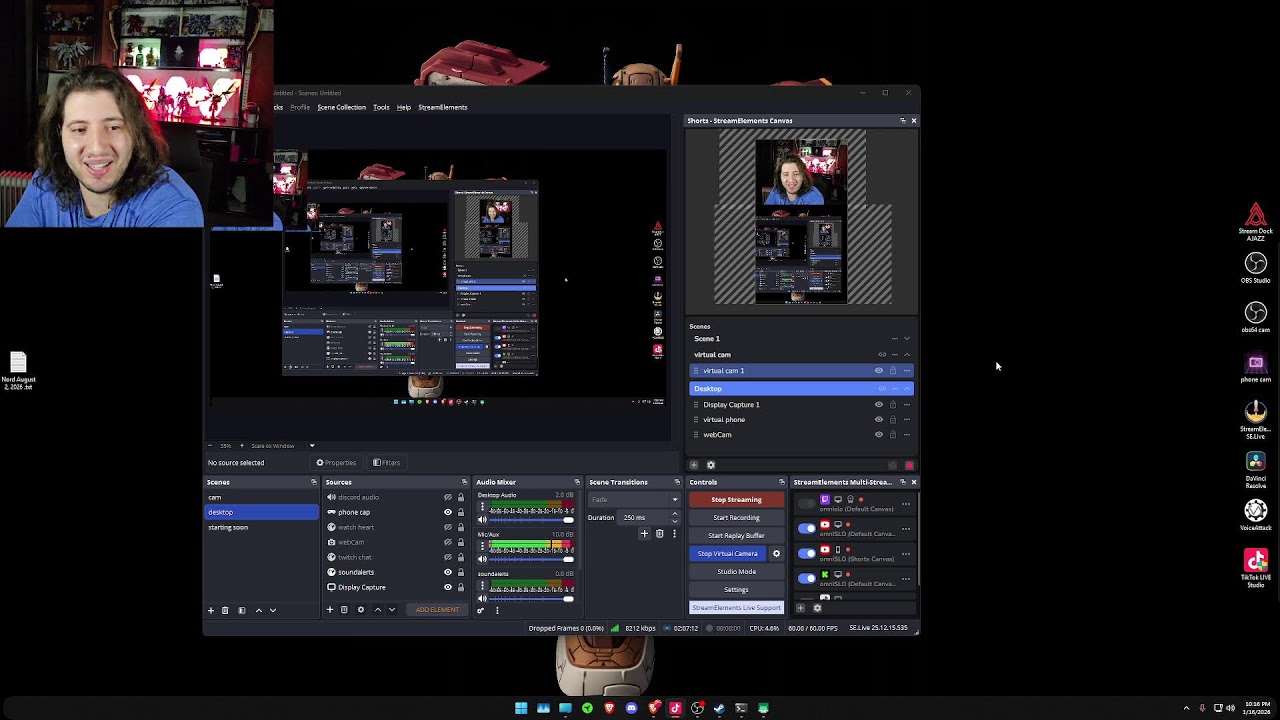1280x720 pixels.
Task: Open OBS Studio desktop shortcut
Action: coord(1256,268)
